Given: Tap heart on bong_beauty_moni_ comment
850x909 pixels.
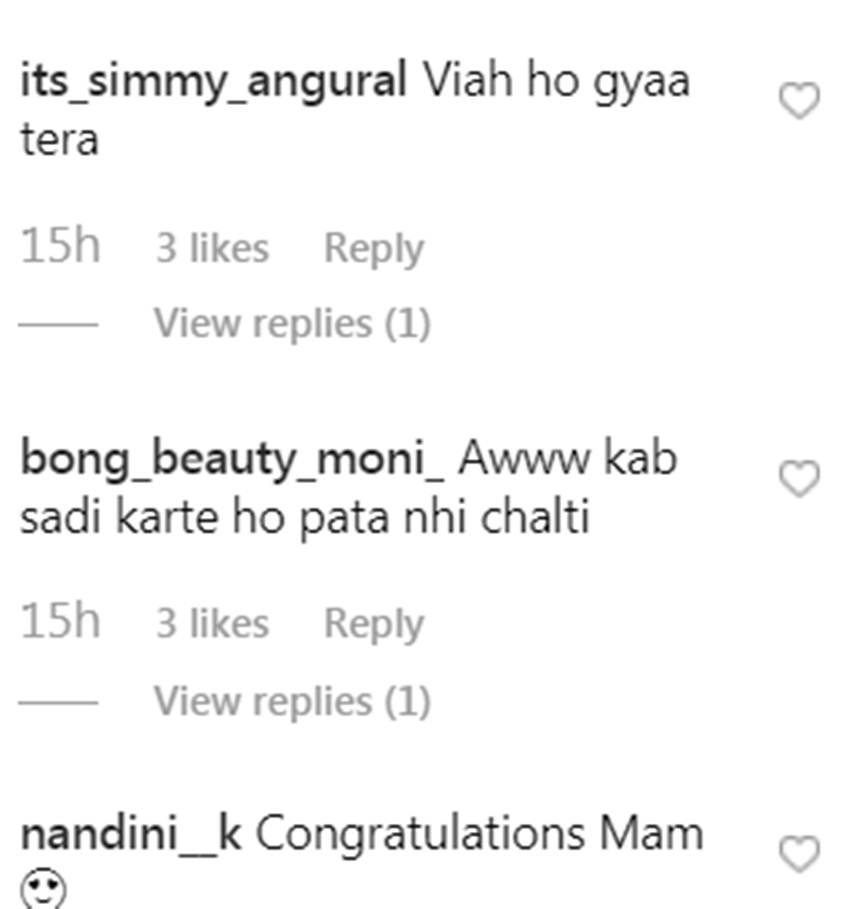Looking at the screenshot, I should tap(798, 480).
